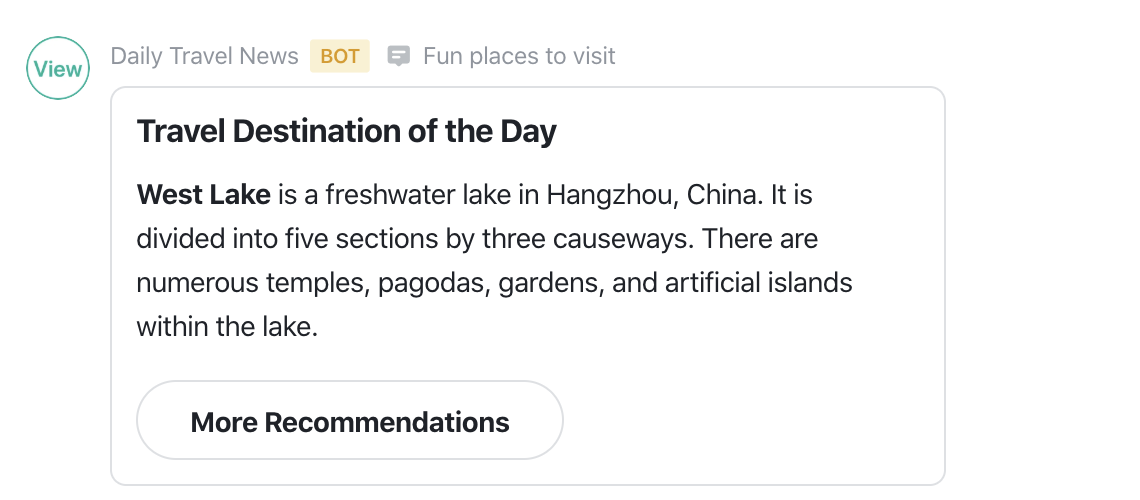
Task: Click empty card area right of More Recommendations
Action: 752,420
